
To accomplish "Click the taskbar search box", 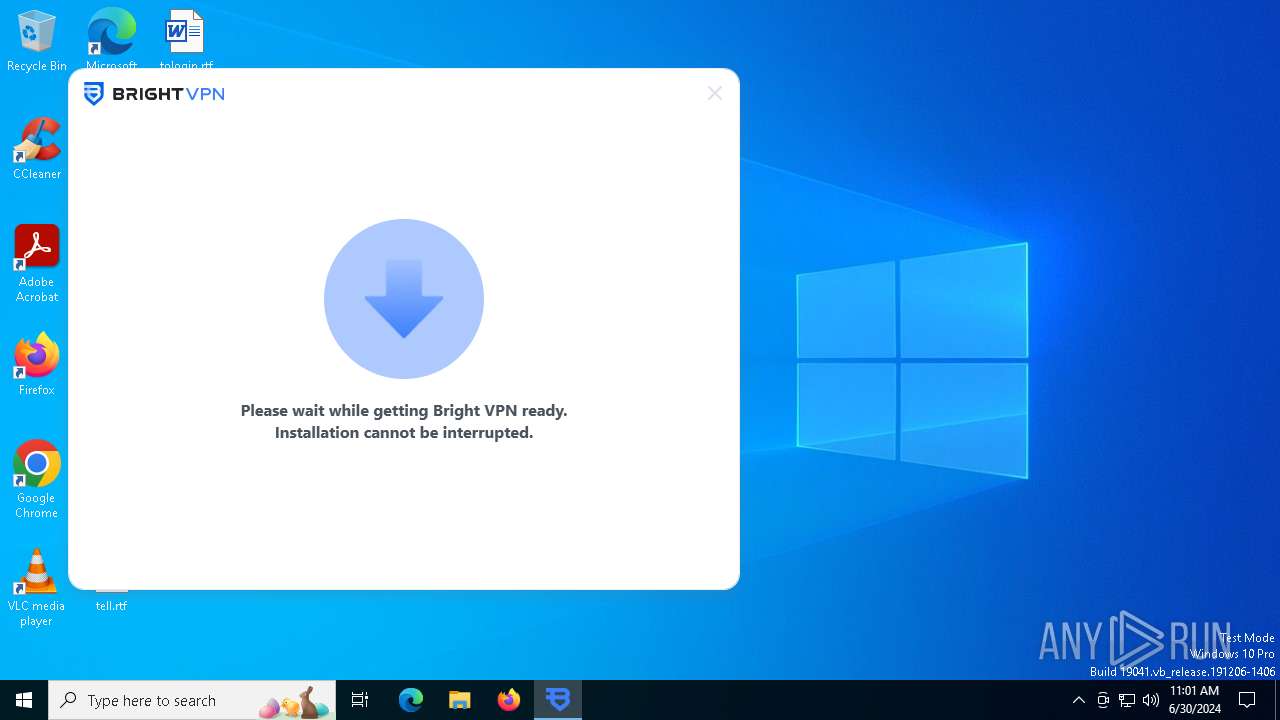I will coord(193,700).
